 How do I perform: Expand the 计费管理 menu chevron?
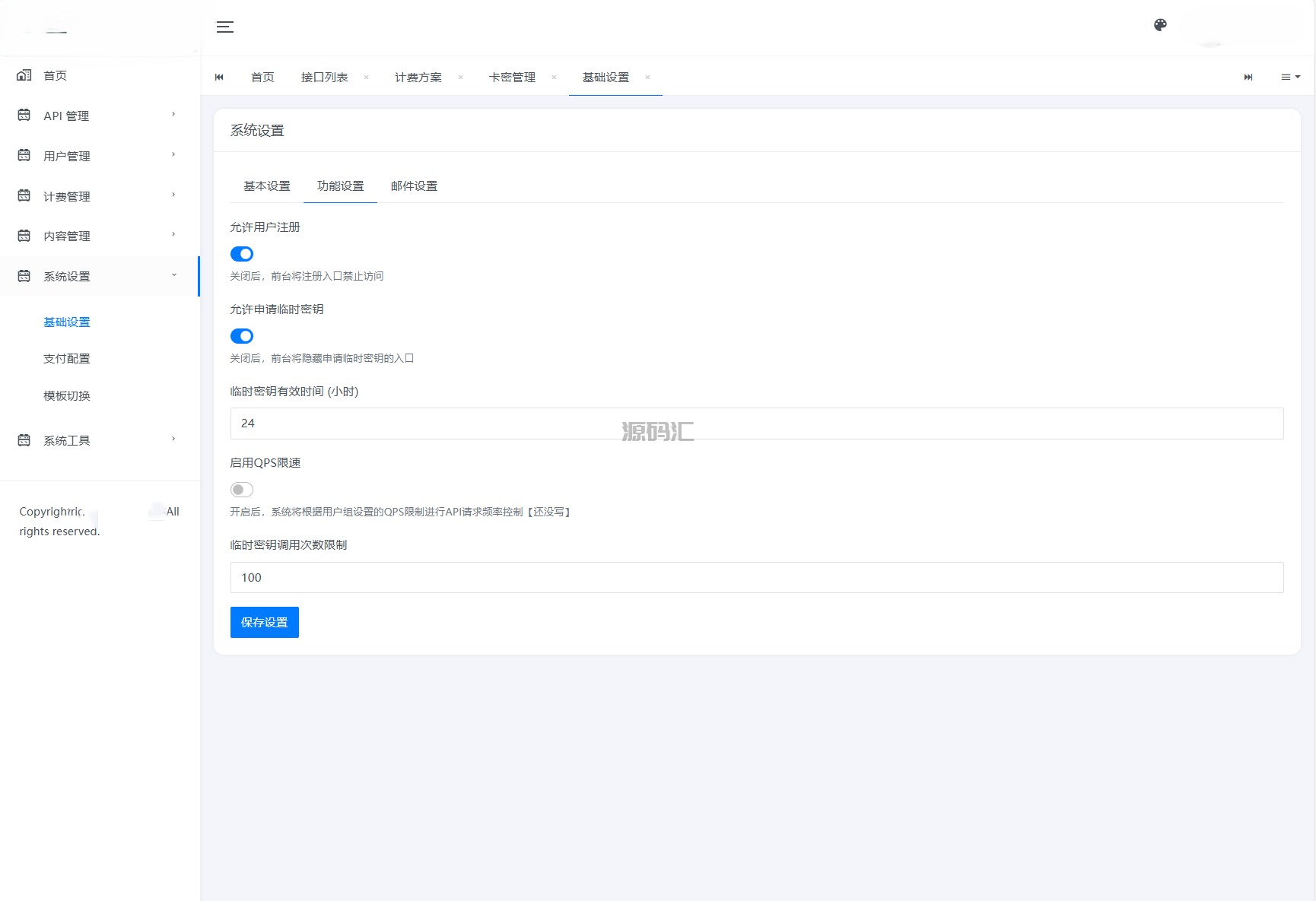[173, 195]
